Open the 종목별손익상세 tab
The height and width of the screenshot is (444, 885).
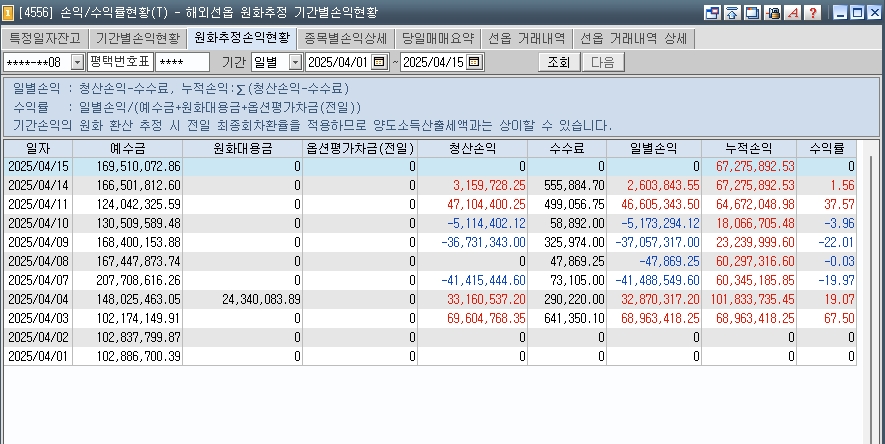(345, 38)
